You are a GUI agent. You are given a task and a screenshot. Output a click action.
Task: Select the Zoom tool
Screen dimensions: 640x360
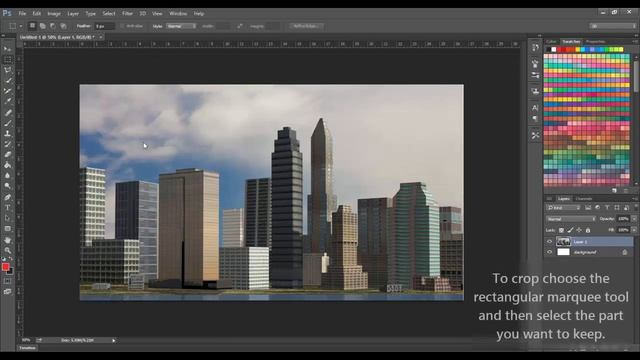(7, 250)
